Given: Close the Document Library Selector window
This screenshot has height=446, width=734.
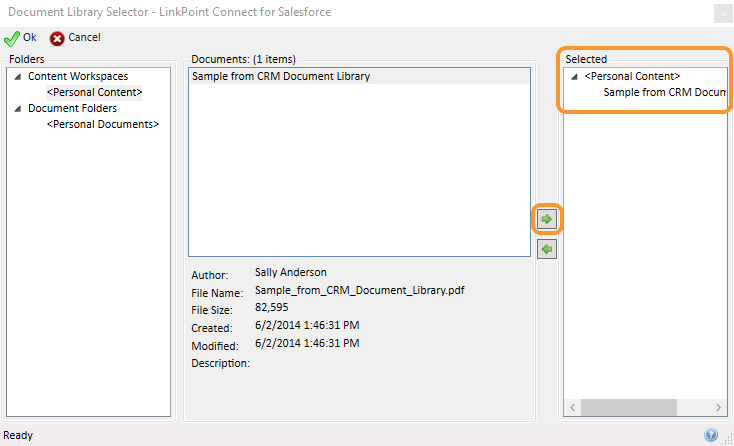Looking at the screenshot, I should [x=723, y=13].
